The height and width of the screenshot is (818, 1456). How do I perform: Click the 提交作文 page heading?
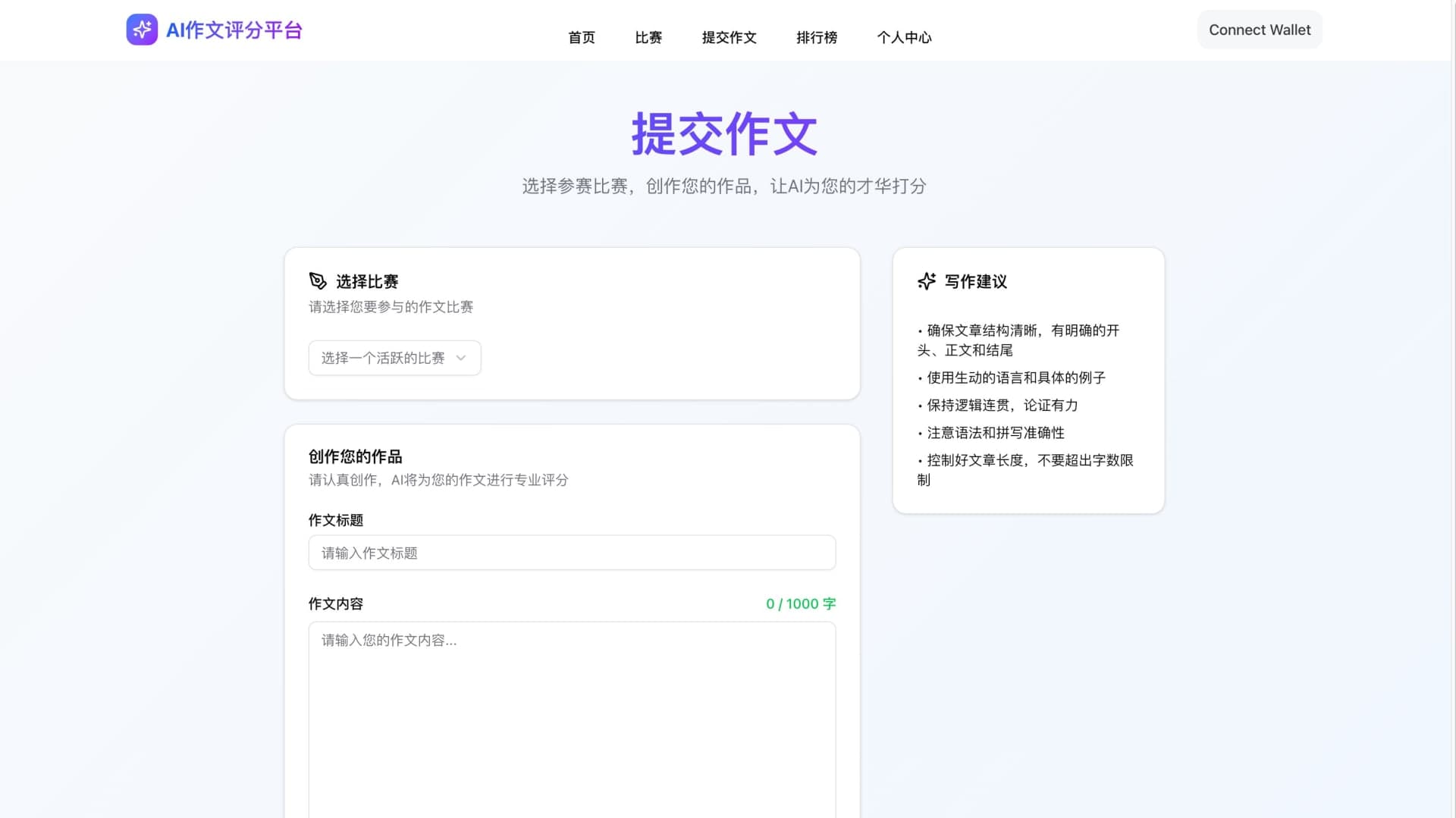click(723, 133)
